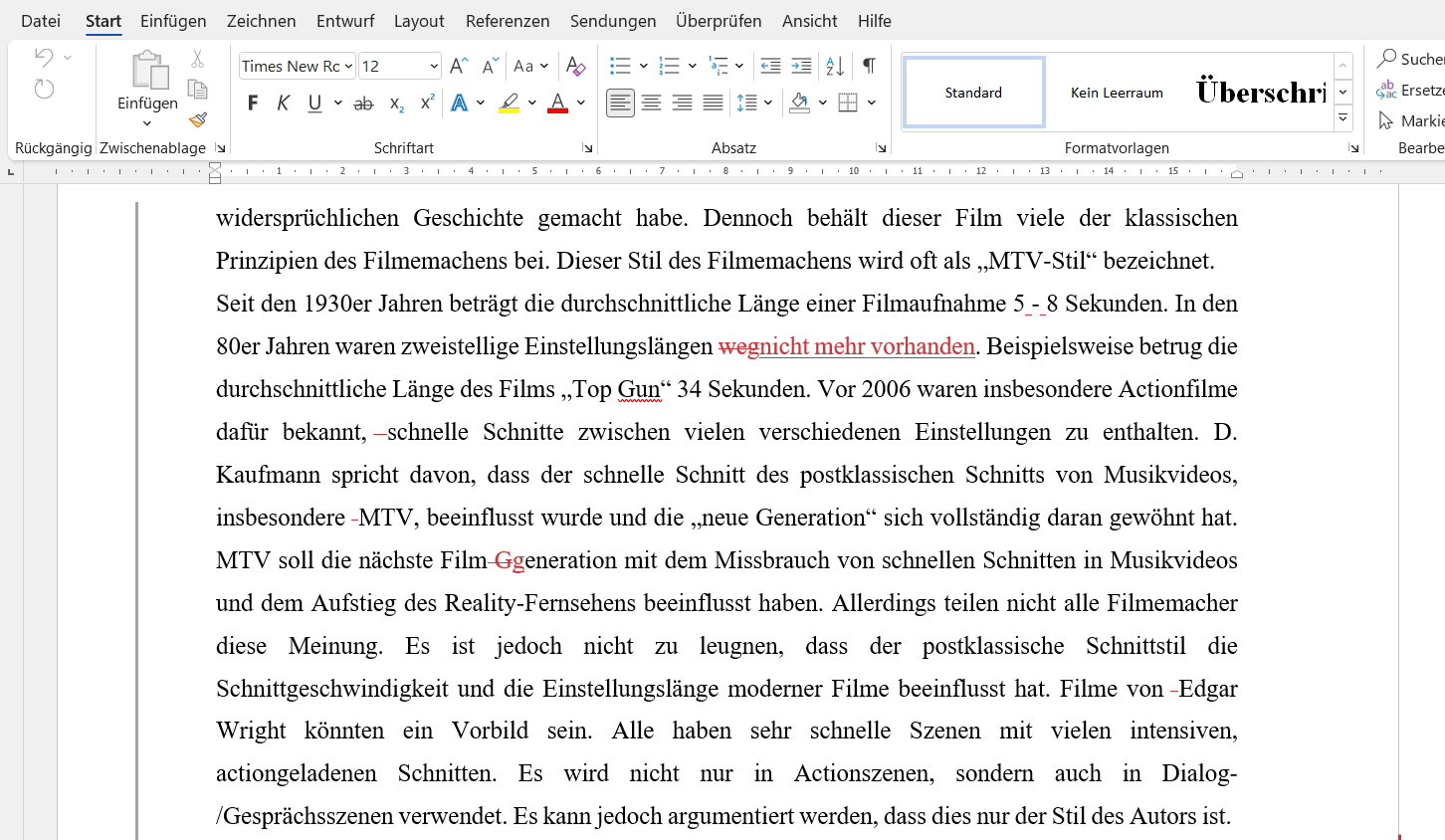Click the Increase Font Size icon

458,67
